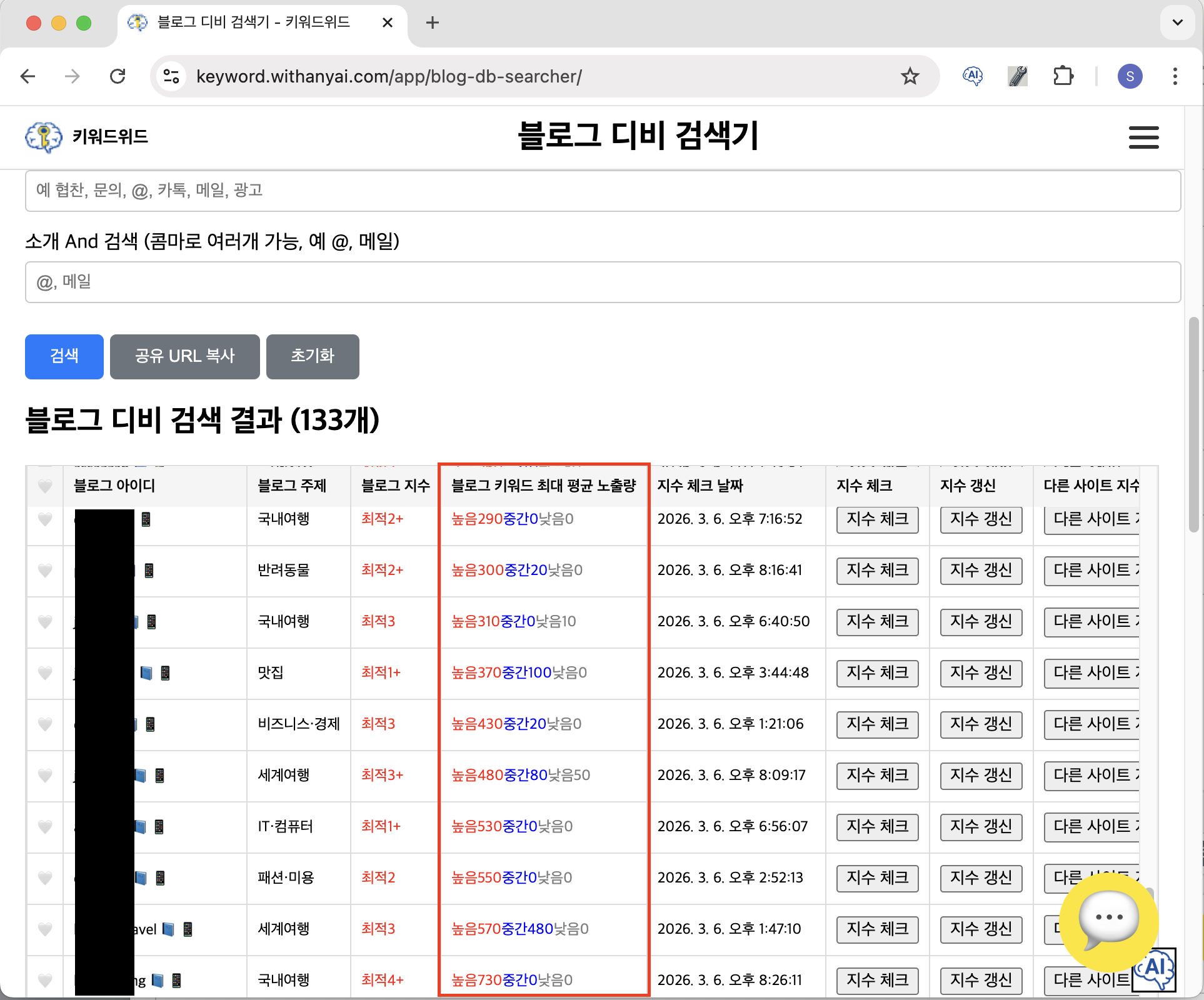Click the blue book icon in 맛집 row
The height and width of the screenshot is (1000, 1204).
pos(146,672)
